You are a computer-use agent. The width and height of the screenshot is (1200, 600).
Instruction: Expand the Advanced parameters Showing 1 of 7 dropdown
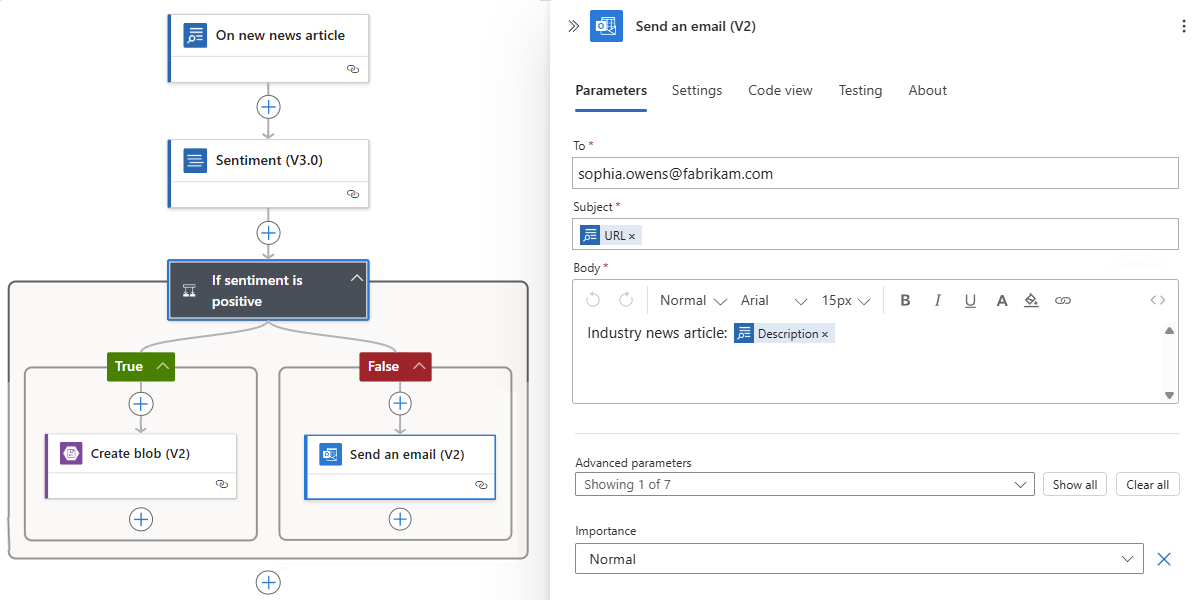pos(1019,484)
